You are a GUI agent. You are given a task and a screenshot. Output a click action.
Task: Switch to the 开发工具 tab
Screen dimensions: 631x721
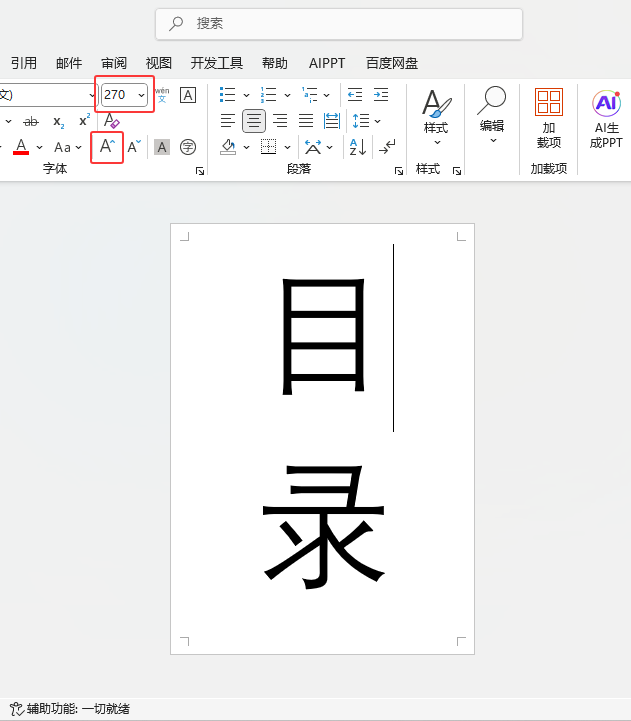[x=217, y=63]
